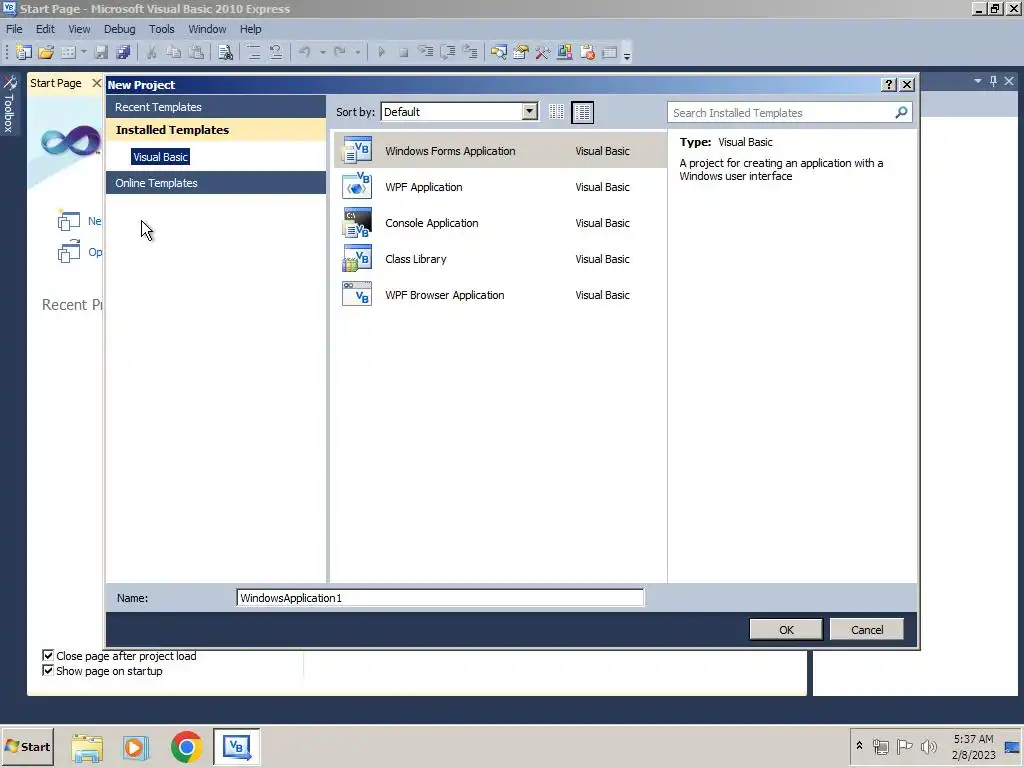Open the Add New Item dropdown arrow

[x=84, y=52]
